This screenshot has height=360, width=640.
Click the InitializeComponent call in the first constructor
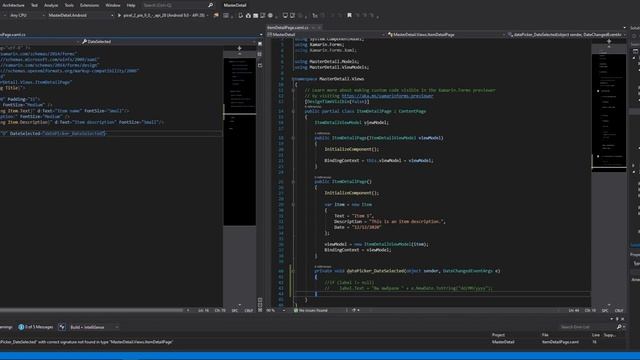pos(351,149)
